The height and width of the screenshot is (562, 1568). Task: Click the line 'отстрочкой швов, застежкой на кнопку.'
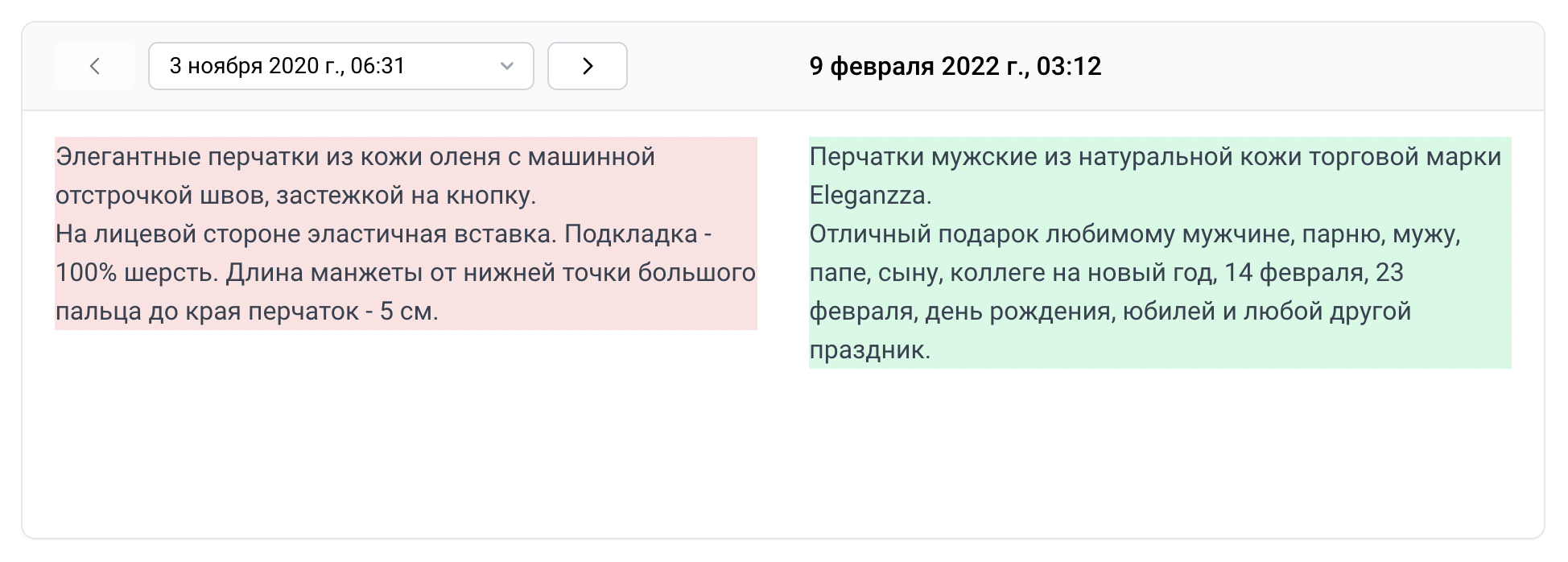(295, 196)
